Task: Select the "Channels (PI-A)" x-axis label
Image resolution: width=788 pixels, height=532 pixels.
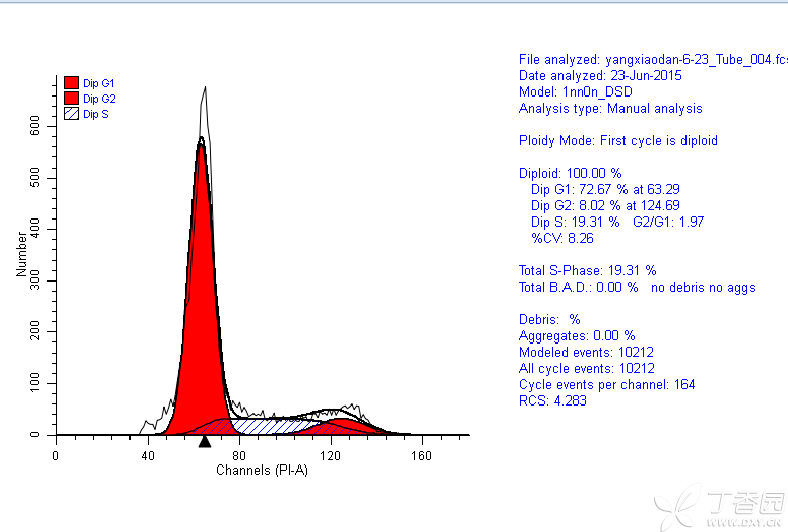Action: tap(262, 470)
